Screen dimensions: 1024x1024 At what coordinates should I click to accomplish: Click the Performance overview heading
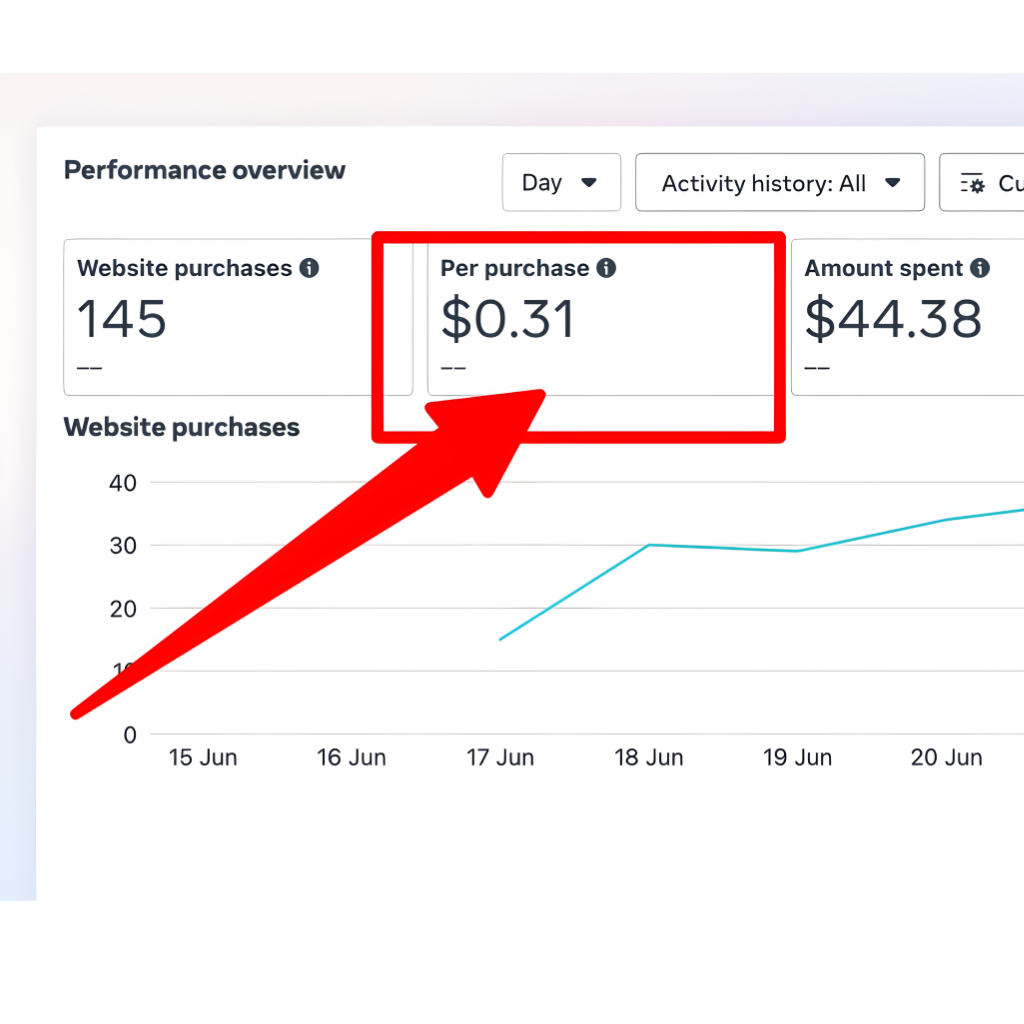pos(204,170)
